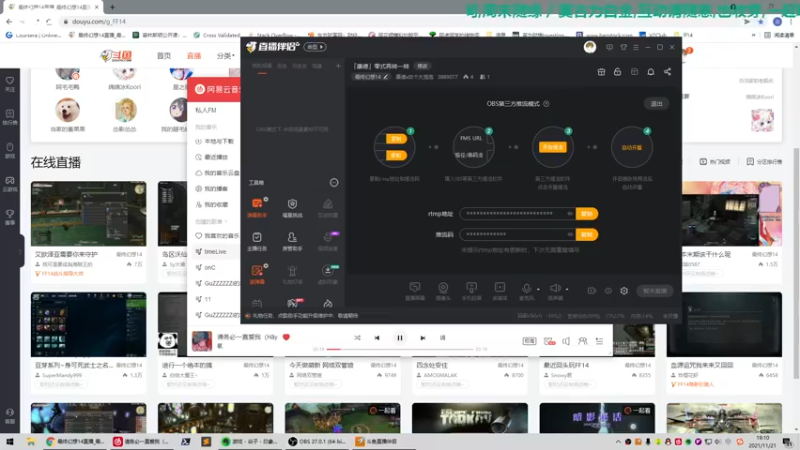Expand the Douyu sidebar arrow handle

[19, 252]
